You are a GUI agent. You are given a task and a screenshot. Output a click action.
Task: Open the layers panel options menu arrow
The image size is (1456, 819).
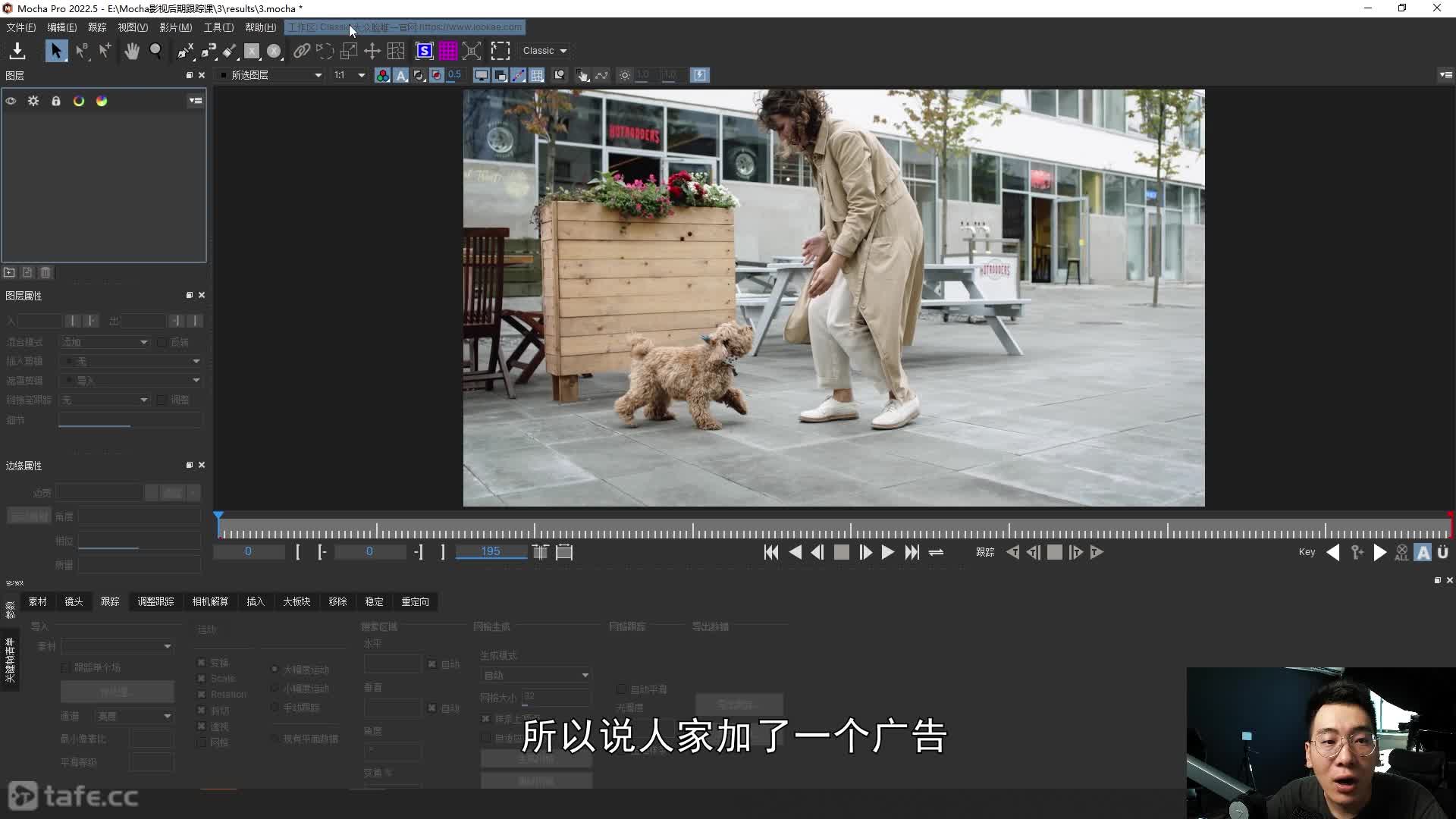[x=196, y=101]
